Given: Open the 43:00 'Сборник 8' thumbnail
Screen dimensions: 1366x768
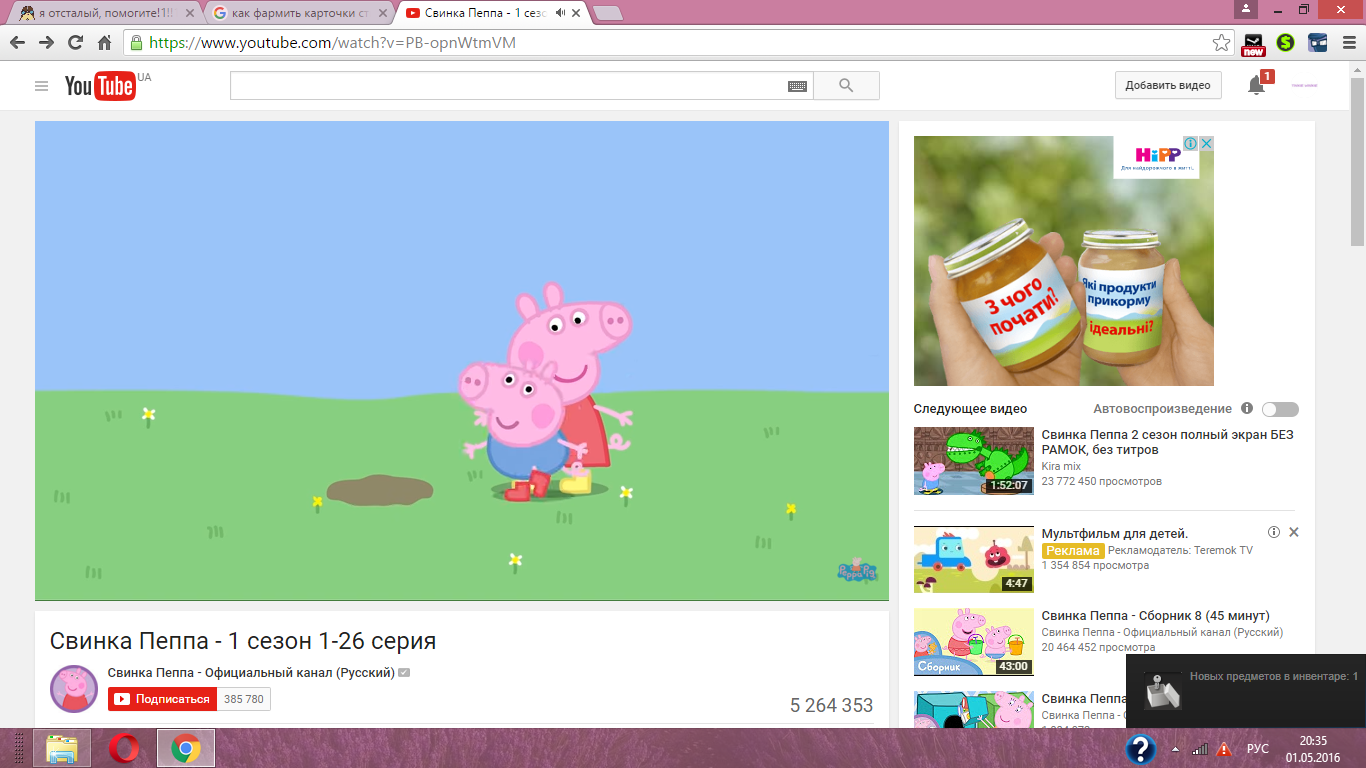Looking at the screenshot, I should (x=974, y=642).
